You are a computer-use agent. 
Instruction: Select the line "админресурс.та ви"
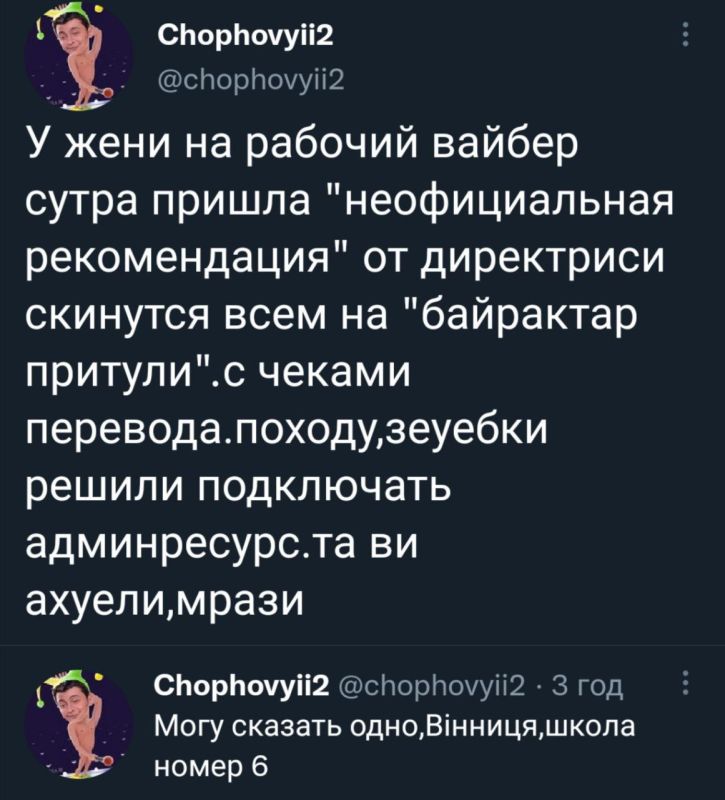[x=222, y=543]
